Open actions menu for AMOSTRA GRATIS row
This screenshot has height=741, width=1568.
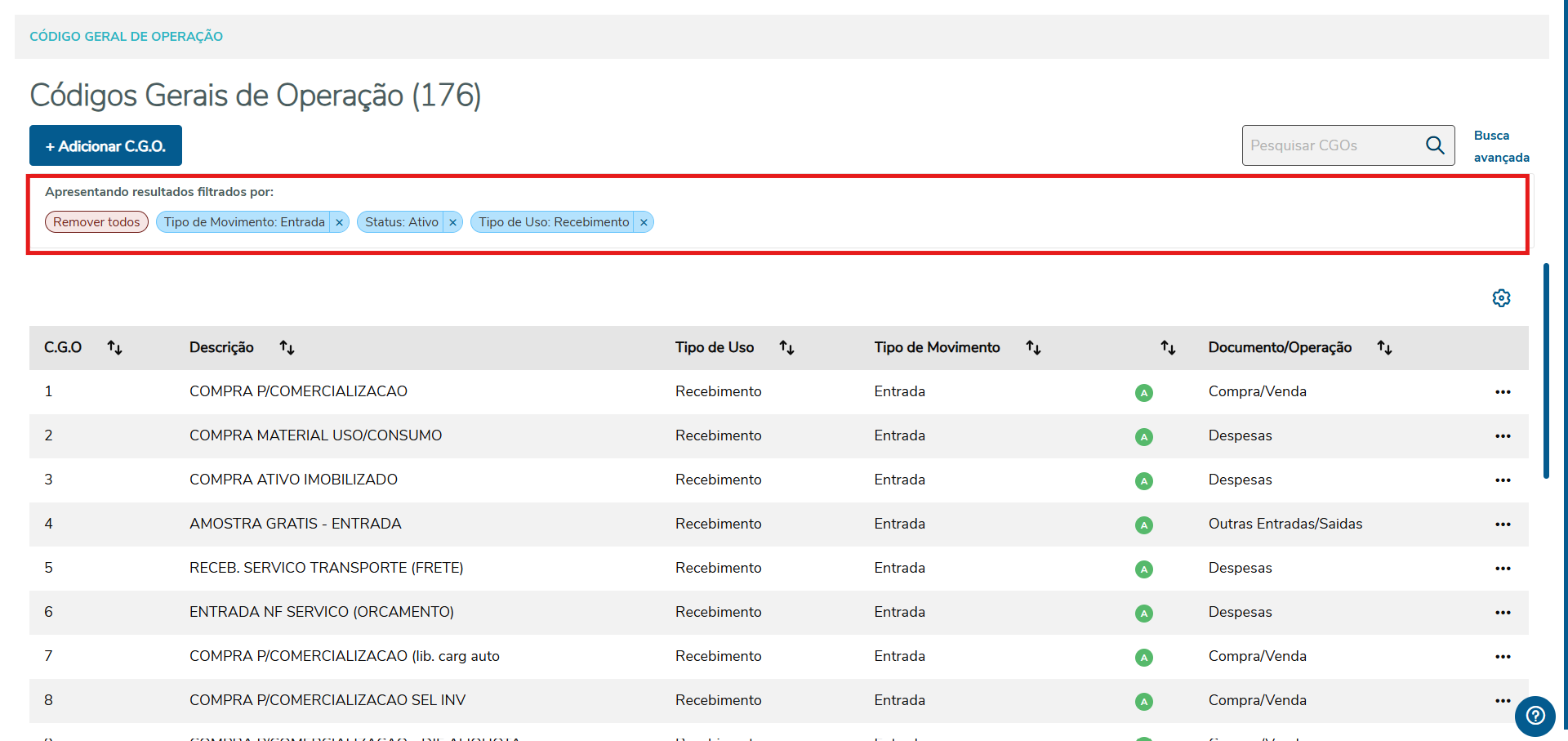tap(1503, 525)
